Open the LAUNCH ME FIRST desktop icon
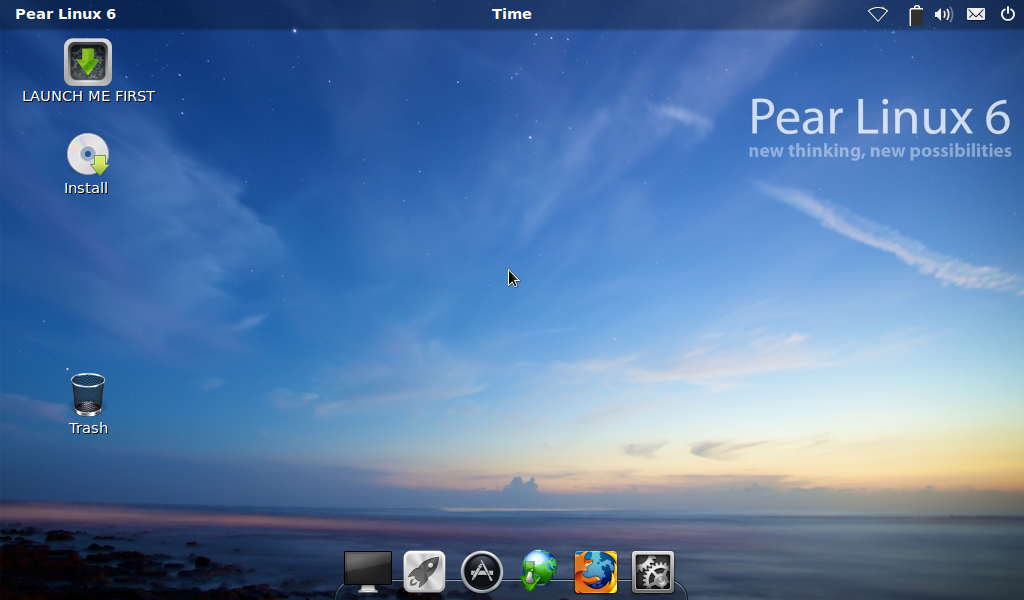The width and height of the screenshot is (1024, 600). [88, 62]
